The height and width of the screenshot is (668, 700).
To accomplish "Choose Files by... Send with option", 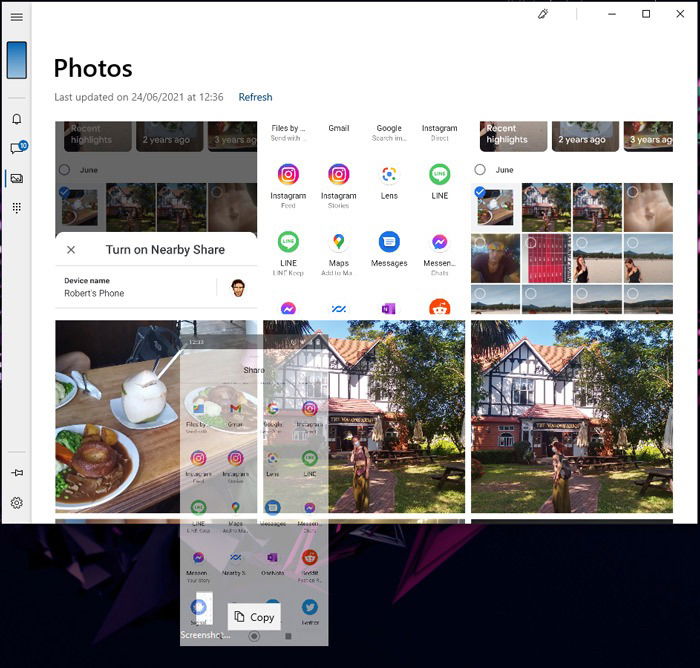I will [288, 133].
